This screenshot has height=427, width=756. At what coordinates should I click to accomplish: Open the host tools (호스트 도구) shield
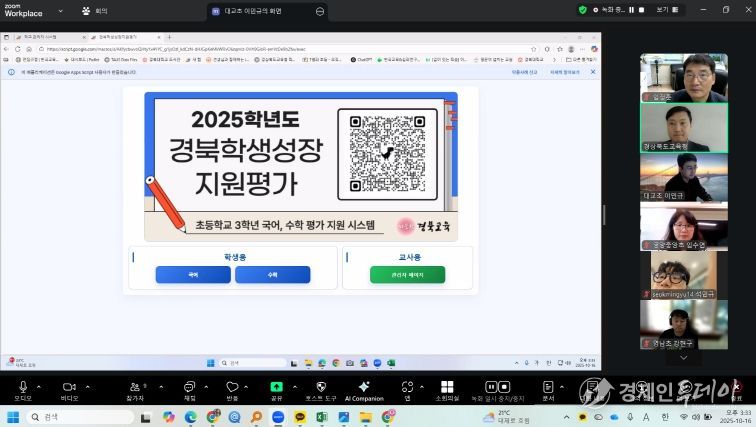pyautogui.click(x=321, y=387)
